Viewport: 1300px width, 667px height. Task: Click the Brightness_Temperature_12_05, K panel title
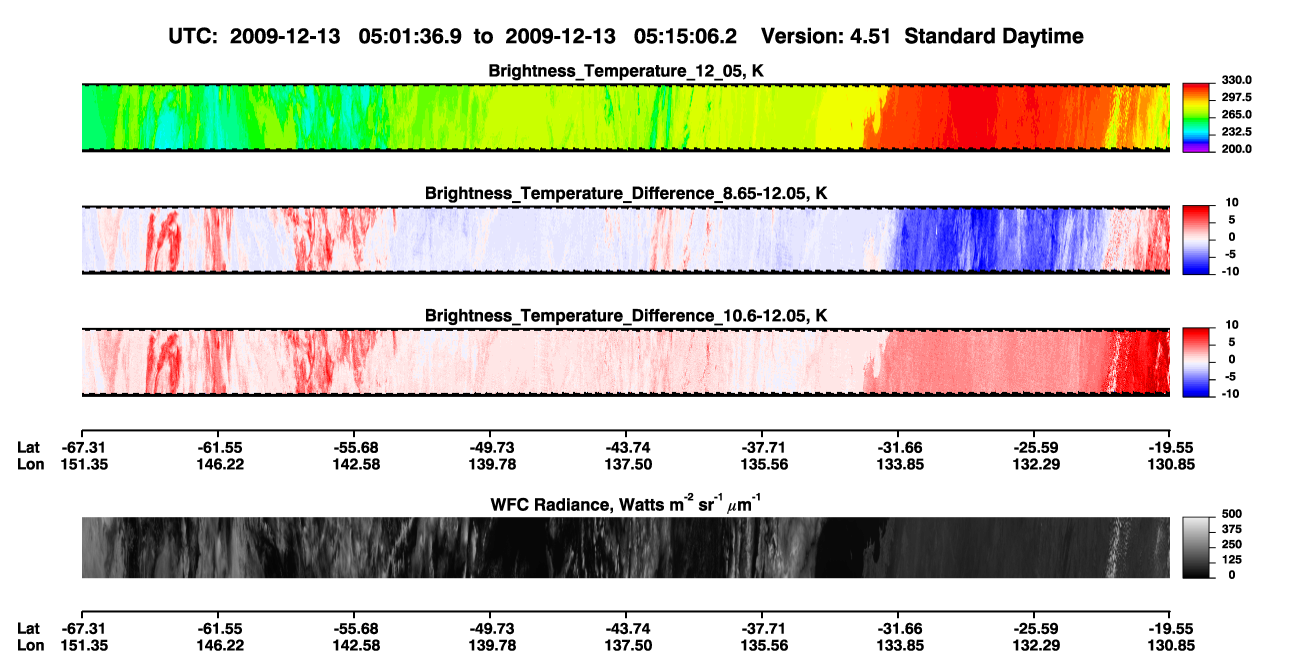pyautogui.click(x=626, y=71)
